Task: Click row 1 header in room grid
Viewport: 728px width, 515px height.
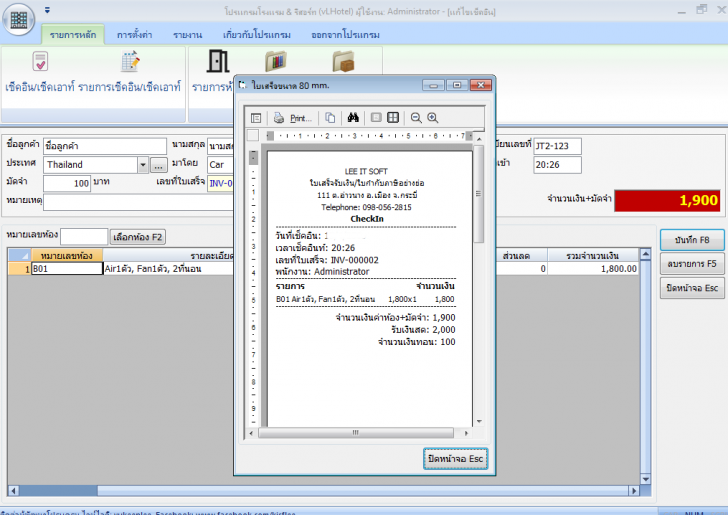Action: click(20, 269)
